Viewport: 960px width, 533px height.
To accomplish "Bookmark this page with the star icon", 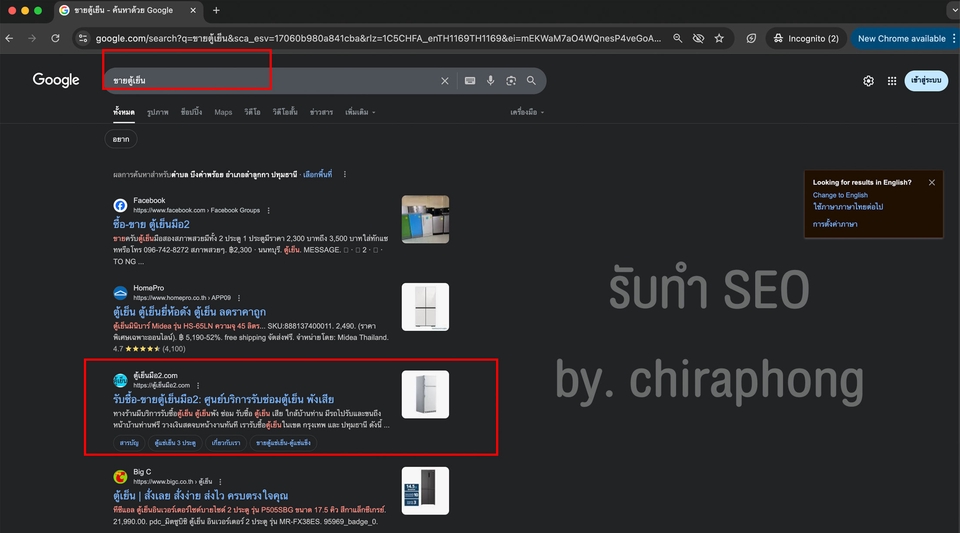I will tap(719, 38).
